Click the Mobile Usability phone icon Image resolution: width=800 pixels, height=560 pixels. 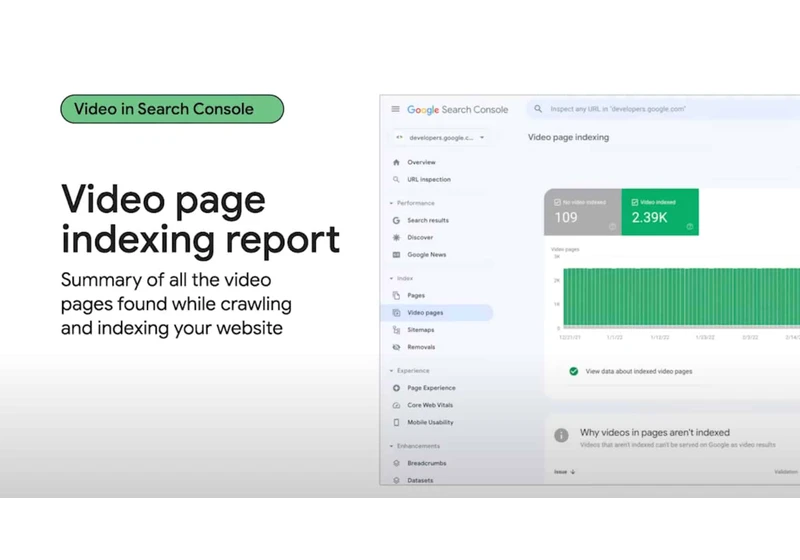point(396,422)
